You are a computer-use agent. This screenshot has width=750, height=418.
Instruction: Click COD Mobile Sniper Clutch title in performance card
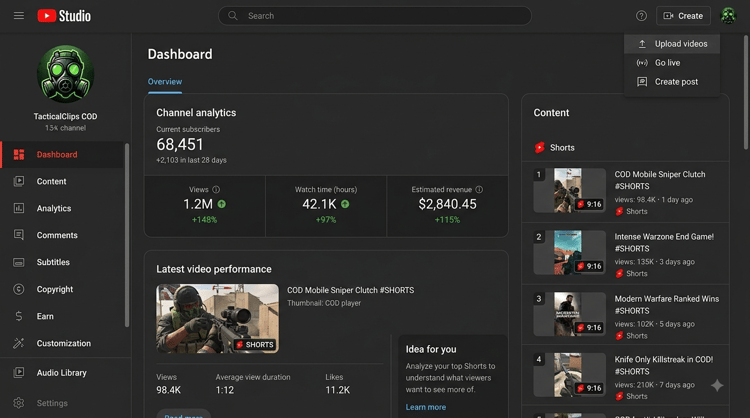click(351, 290)
